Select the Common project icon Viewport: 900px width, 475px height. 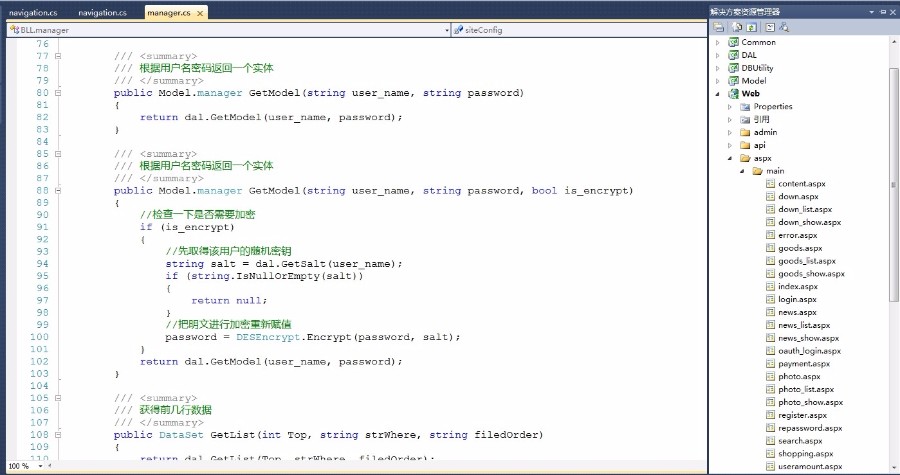point(733,42)
